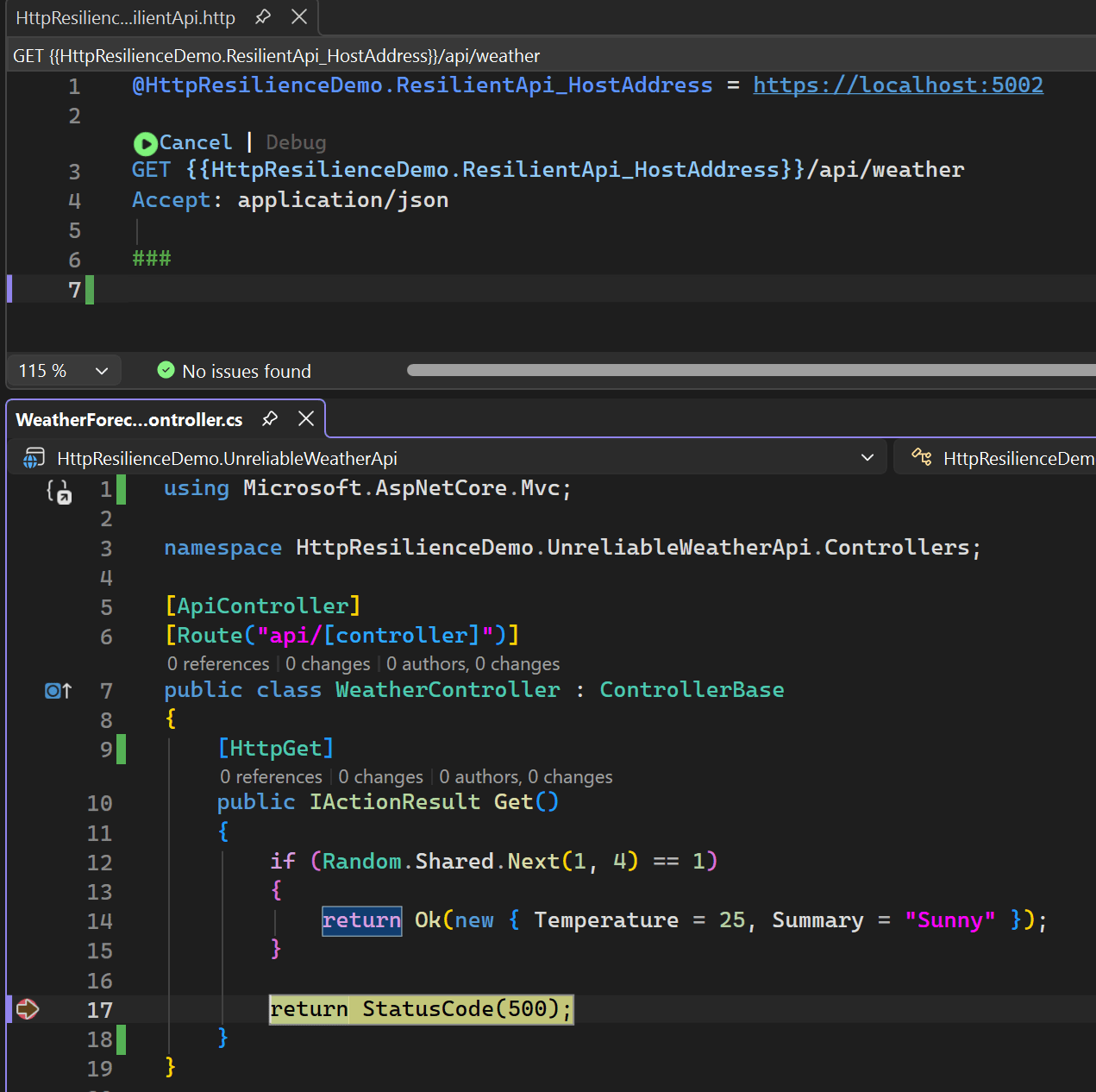This screenshot has width=1096, height=1092.
Task: Click the 0 references CodeLens above WeatherController
Action: [x=218, y=664]
